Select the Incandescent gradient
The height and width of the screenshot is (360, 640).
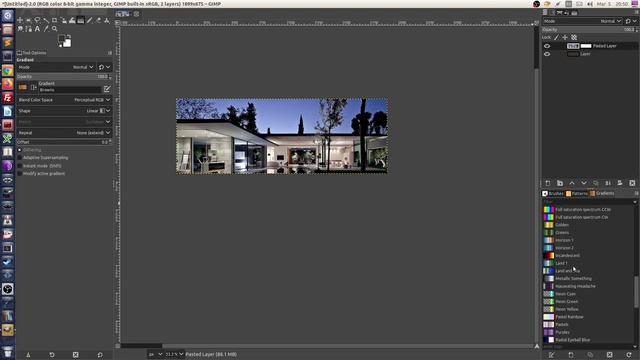588,256
